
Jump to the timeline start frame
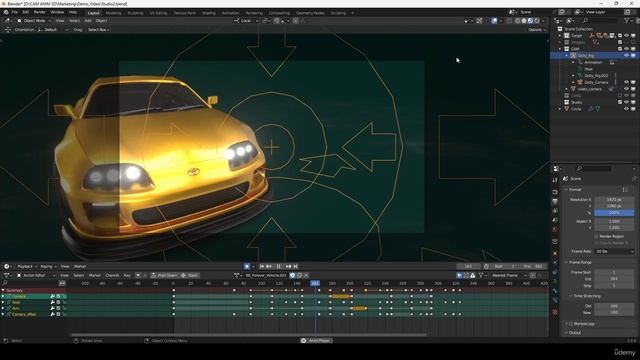point(262,267)
